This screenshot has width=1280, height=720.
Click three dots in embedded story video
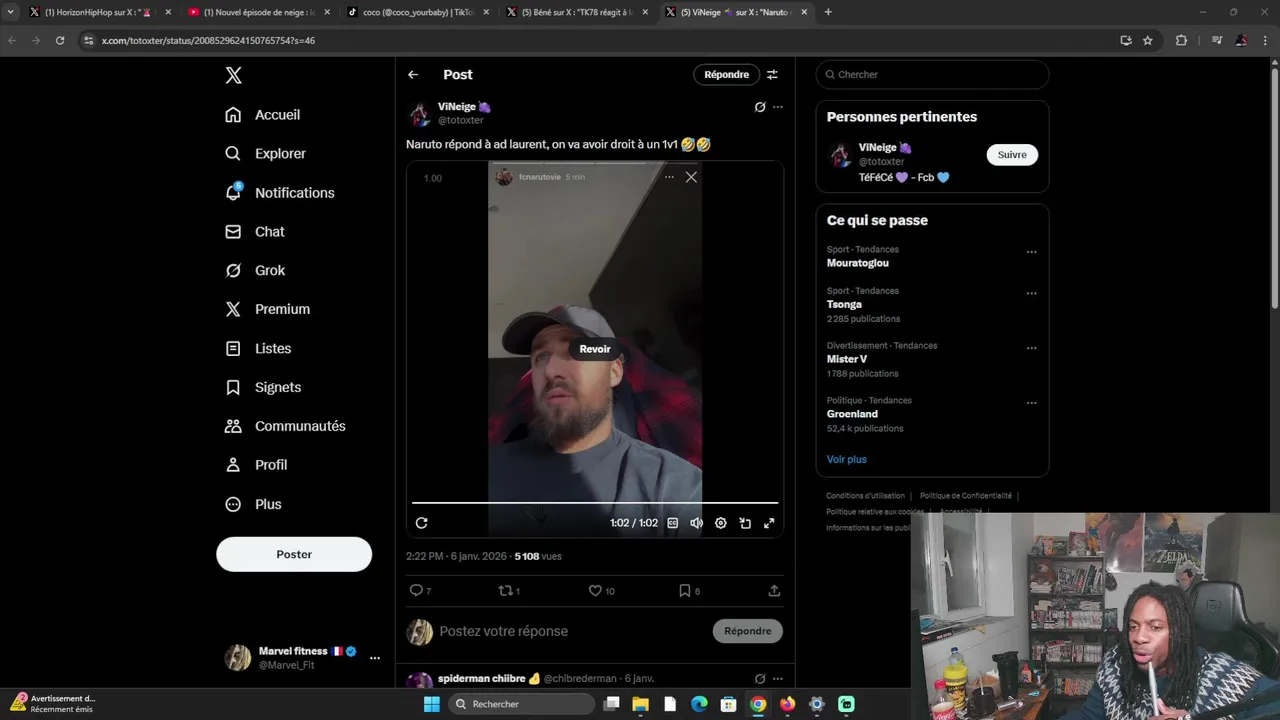point(669,177)
